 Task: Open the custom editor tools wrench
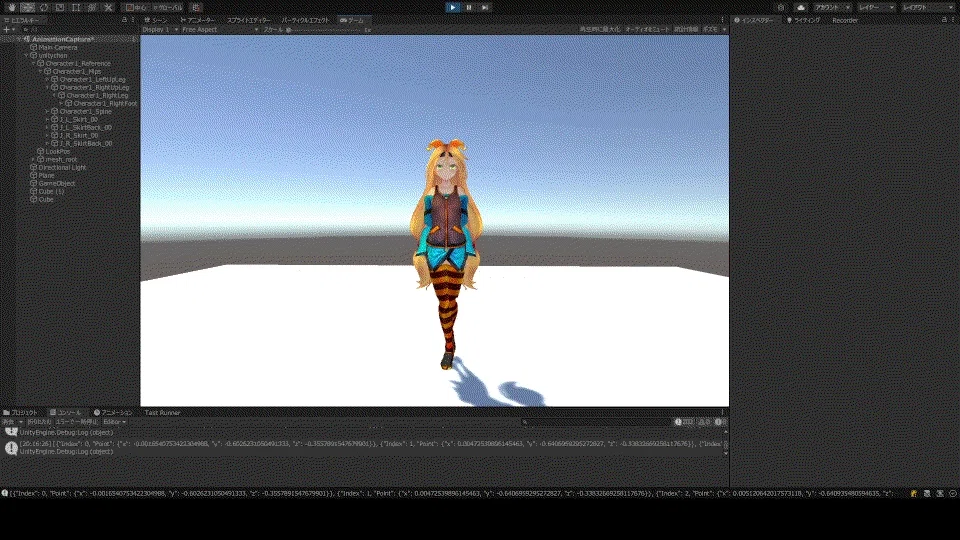[x=108, y=7]
